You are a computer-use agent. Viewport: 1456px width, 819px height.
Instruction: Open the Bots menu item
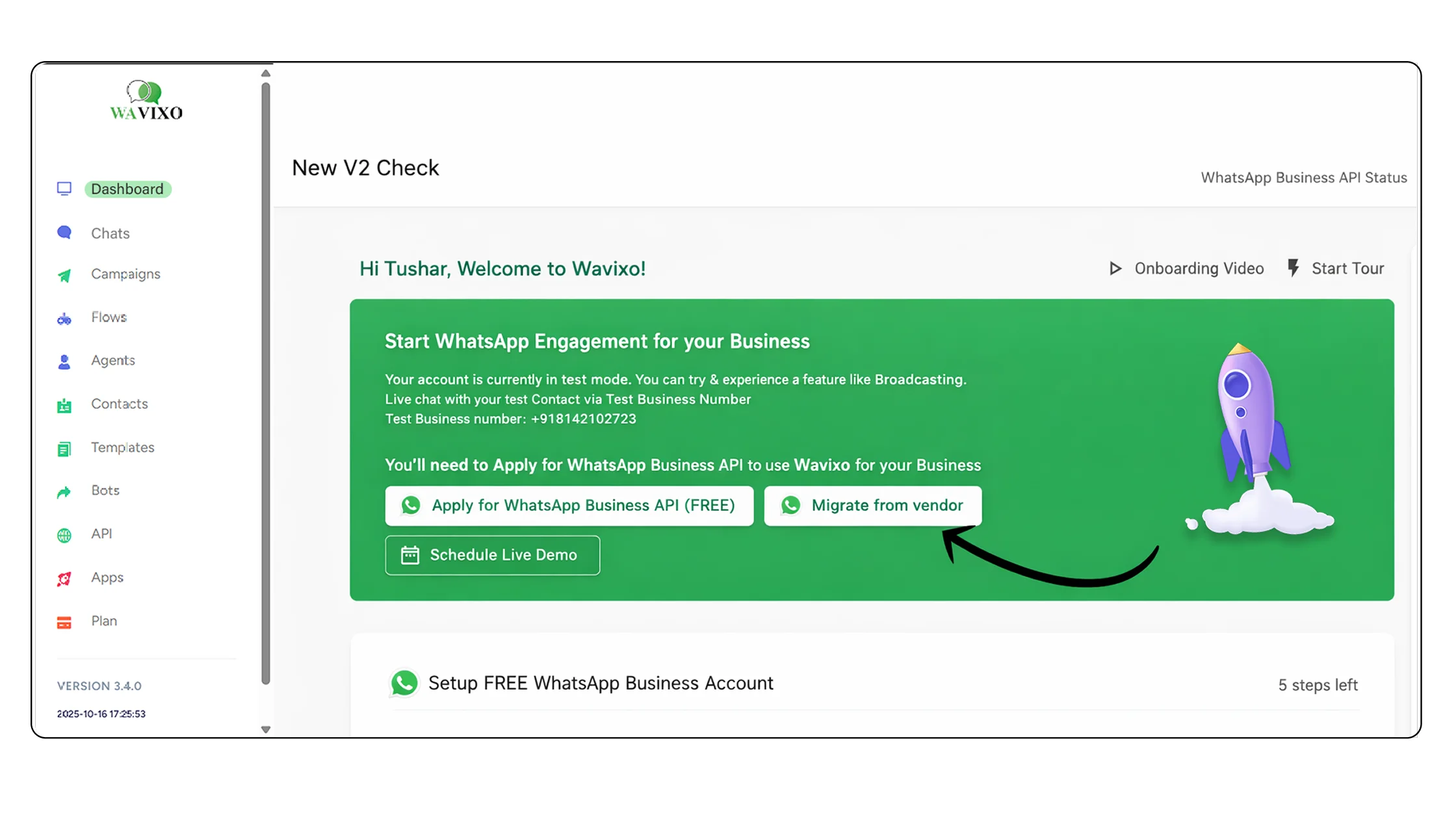click(105, 491)
